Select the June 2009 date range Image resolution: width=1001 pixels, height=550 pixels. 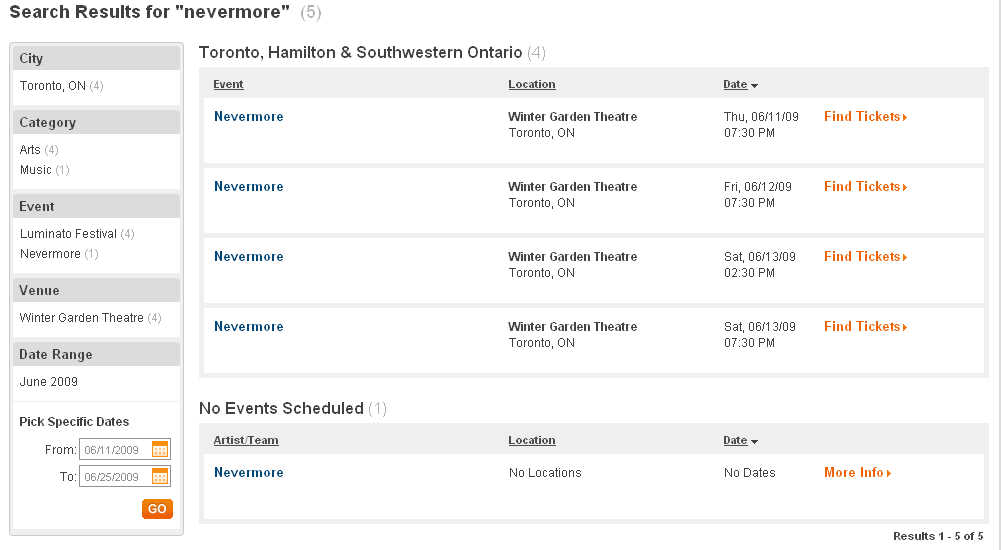coord(49,382)
